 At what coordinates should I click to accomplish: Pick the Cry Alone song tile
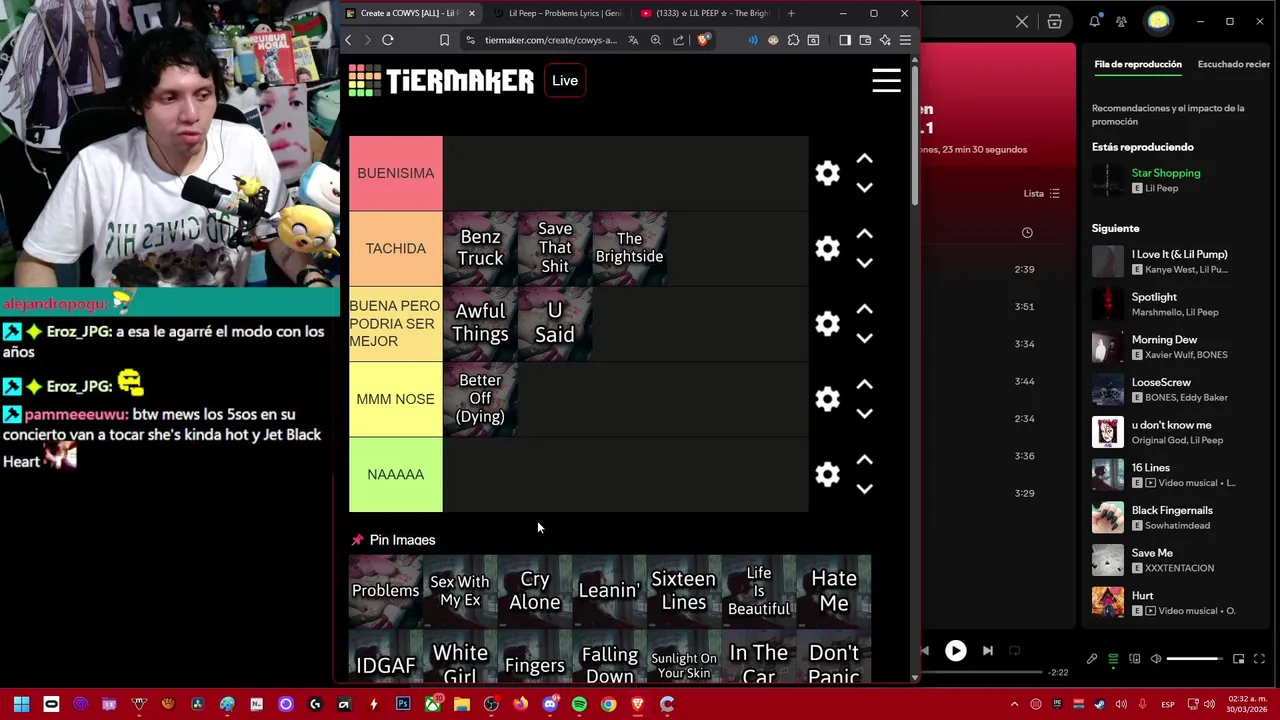tap(535, 591)
